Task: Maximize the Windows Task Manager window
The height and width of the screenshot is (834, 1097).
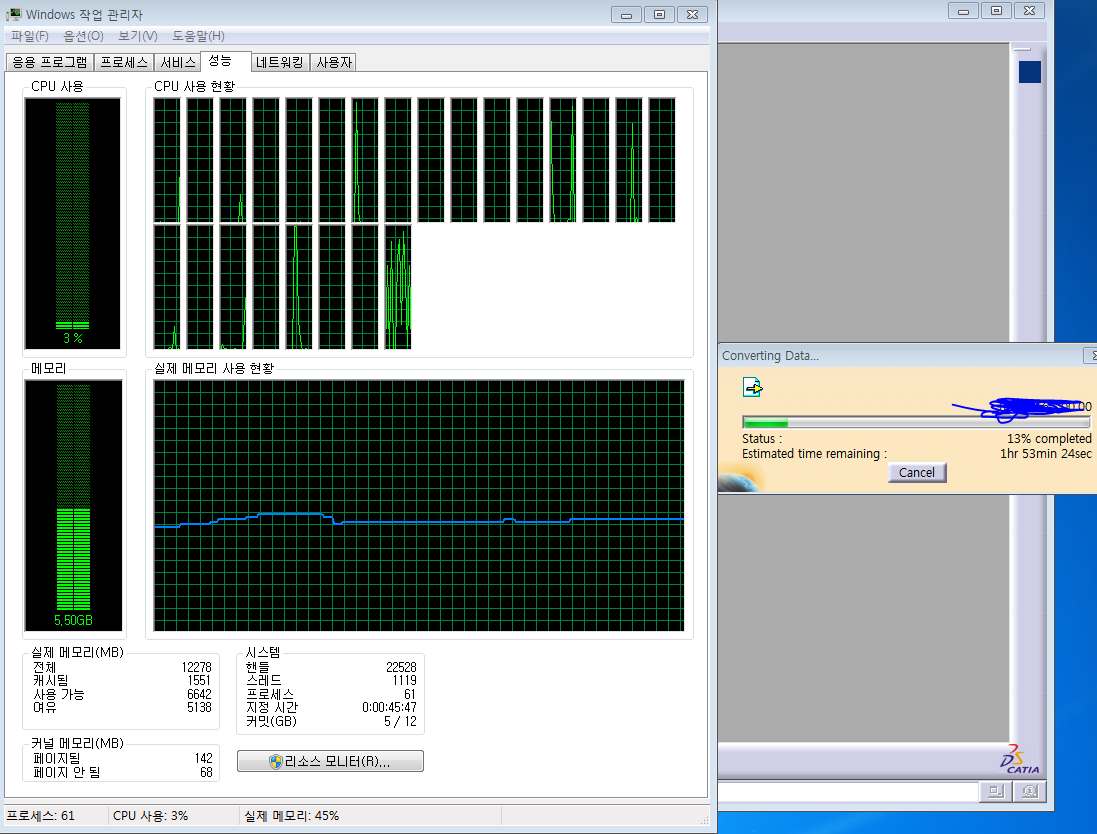Action: click(x=659, y=15)
